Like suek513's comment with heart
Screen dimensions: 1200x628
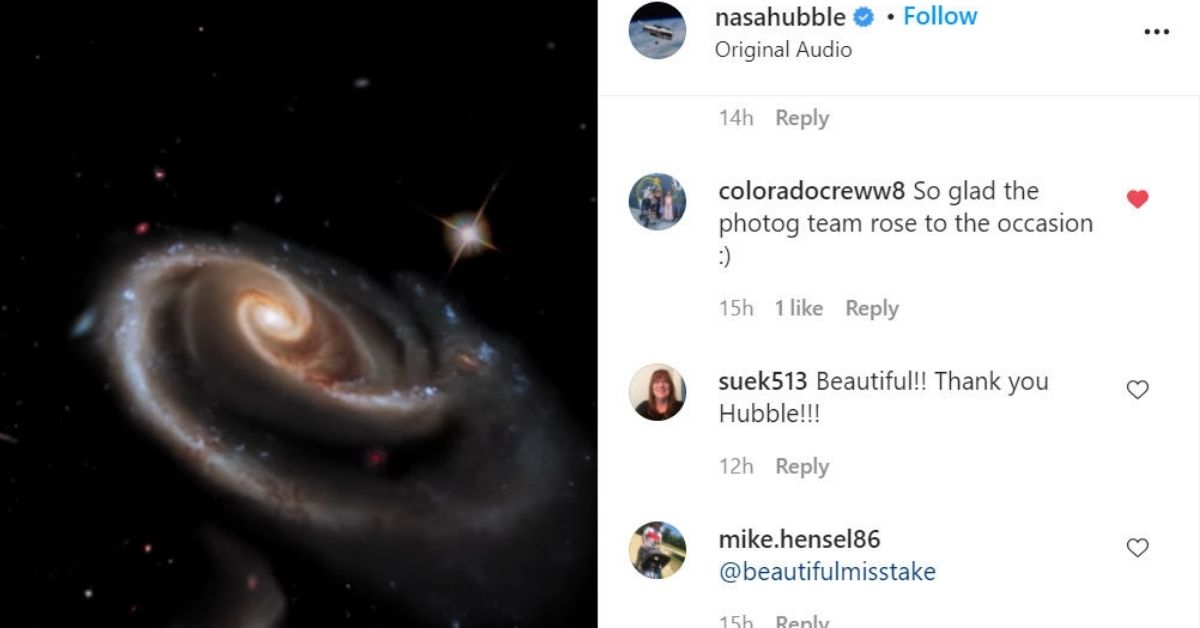click(x=1137, y=390)
